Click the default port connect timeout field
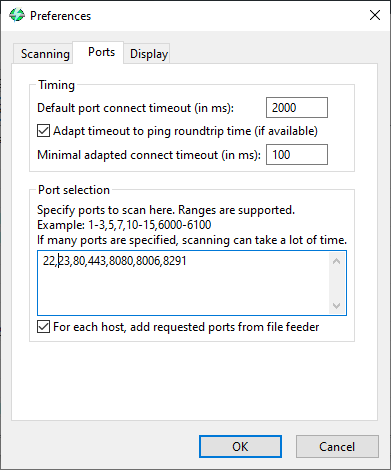391x470 pixels. (297, 108)
